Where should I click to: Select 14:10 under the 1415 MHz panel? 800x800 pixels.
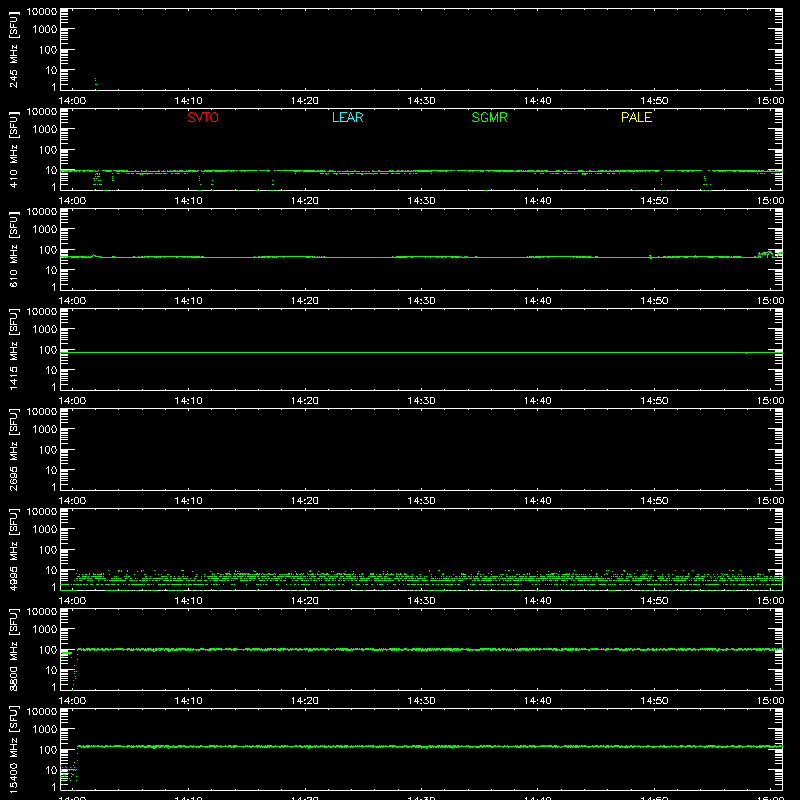point(188,401)
